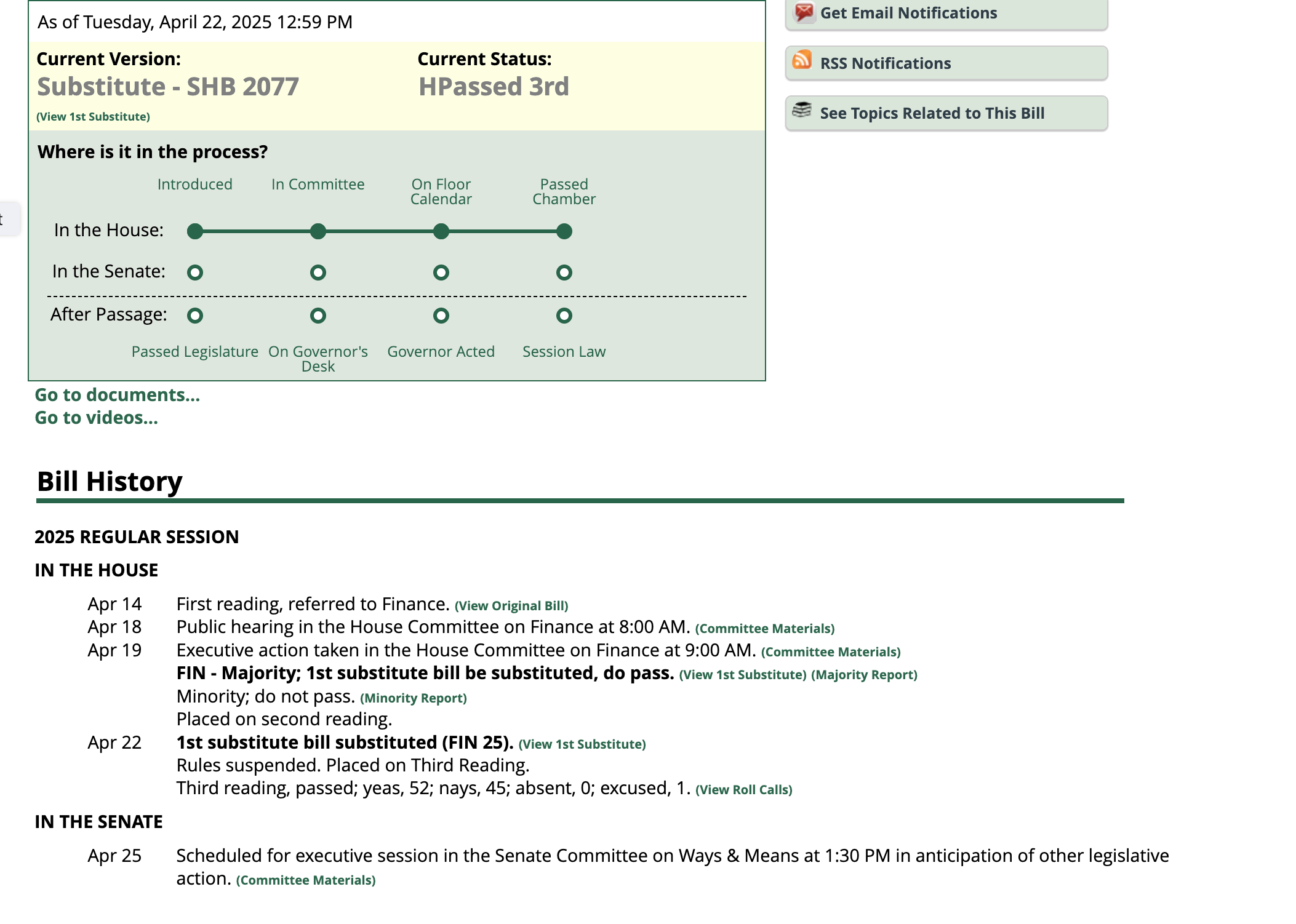Open Senate Ways & Means Committee Materials
Image resolution: width=1296 pixels, height=924 pixels.
[x=306, y=880]
